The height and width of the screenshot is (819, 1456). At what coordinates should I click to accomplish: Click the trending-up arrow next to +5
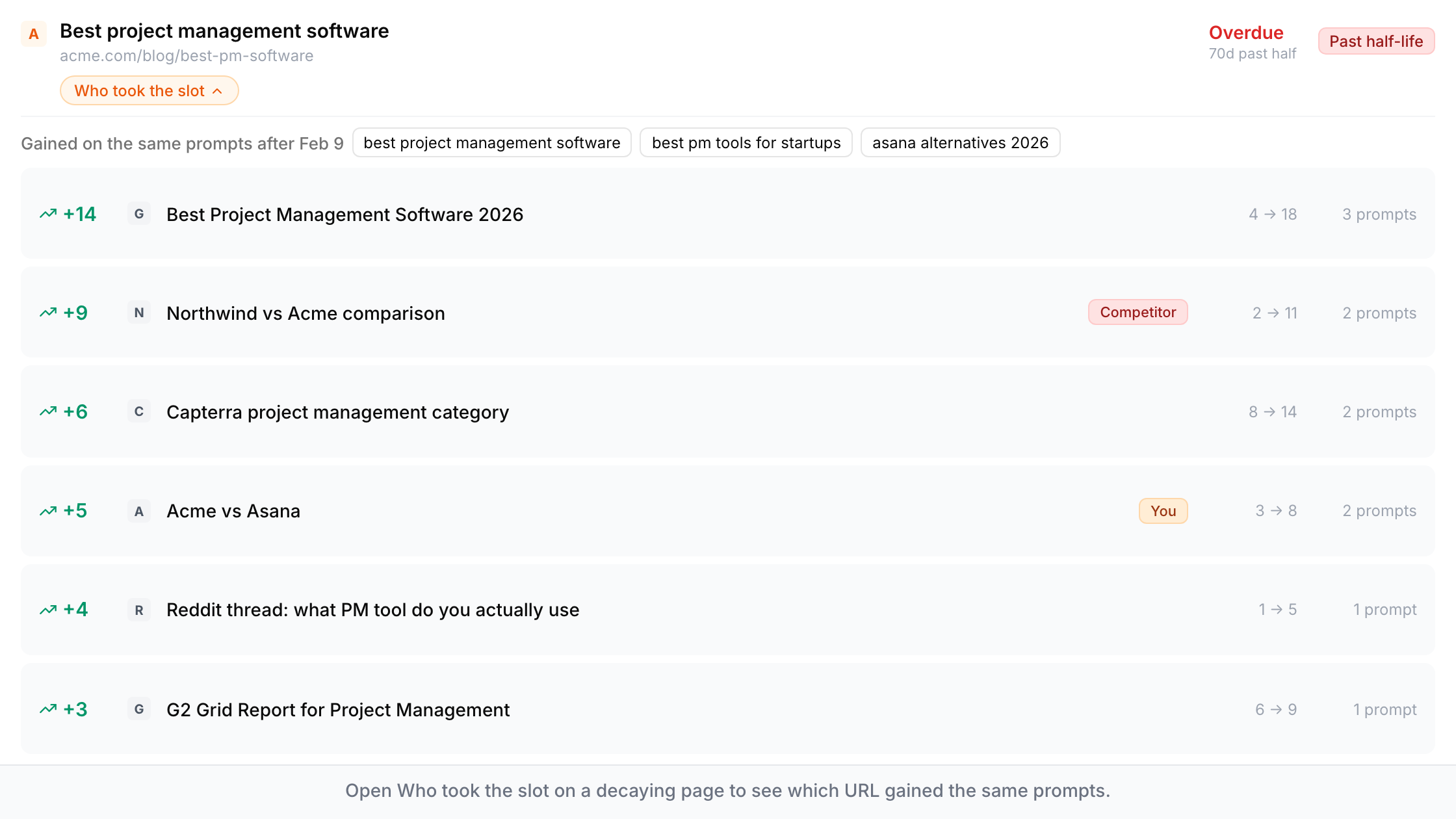click(48, 511)
